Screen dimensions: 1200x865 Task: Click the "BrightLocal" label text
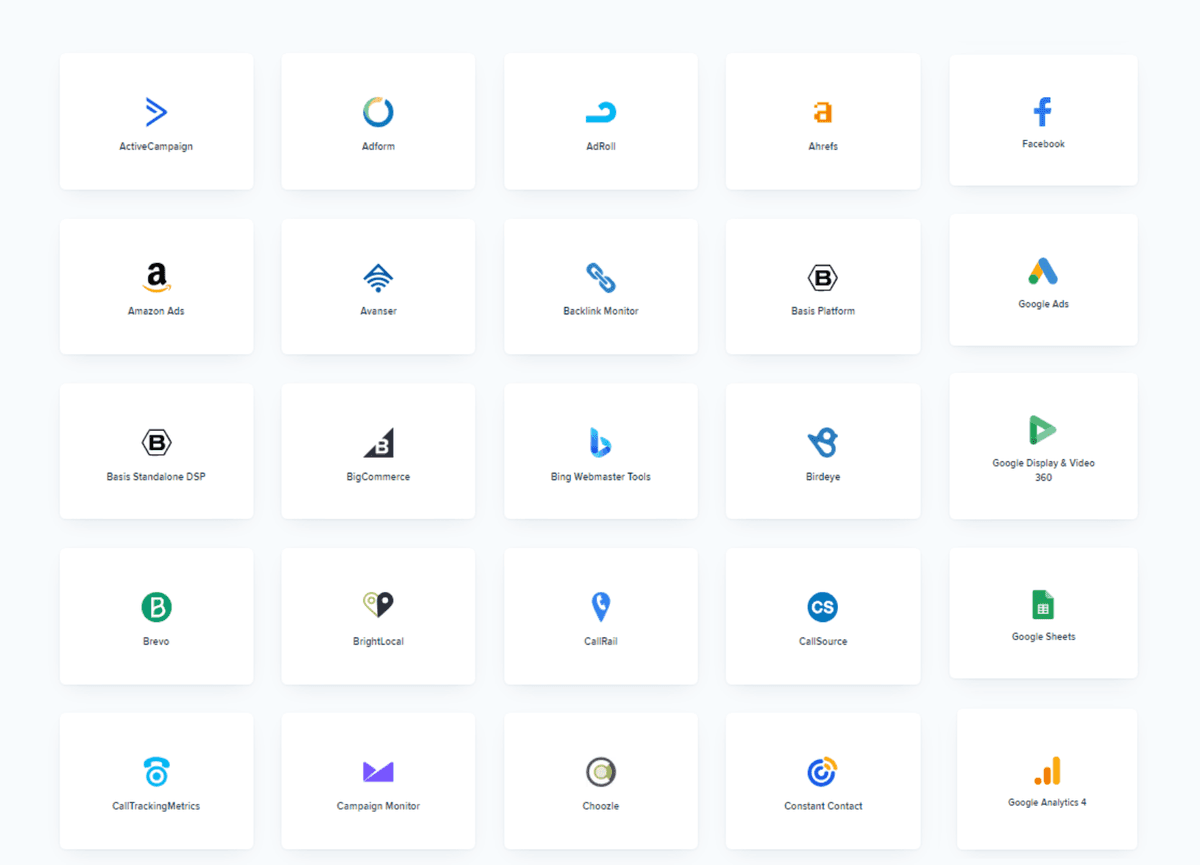[378, 641]
